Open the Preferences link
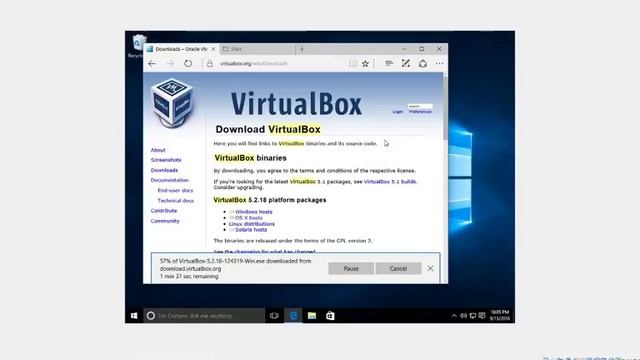The width and height of the screenshot is (640, 360). pos(420,111)
